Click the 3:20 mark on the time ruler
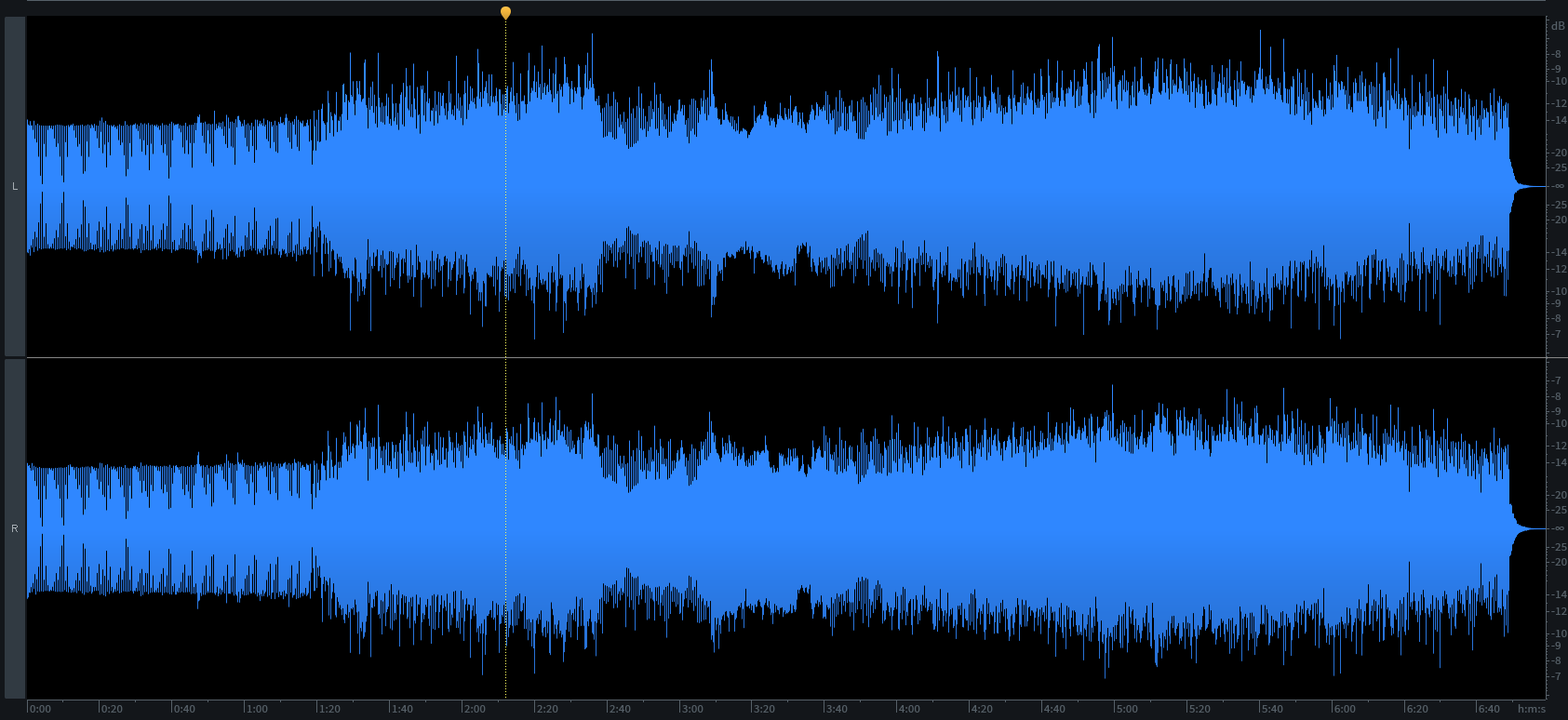The height and width of the screenshot is (720, 1568). pos(764,709)
